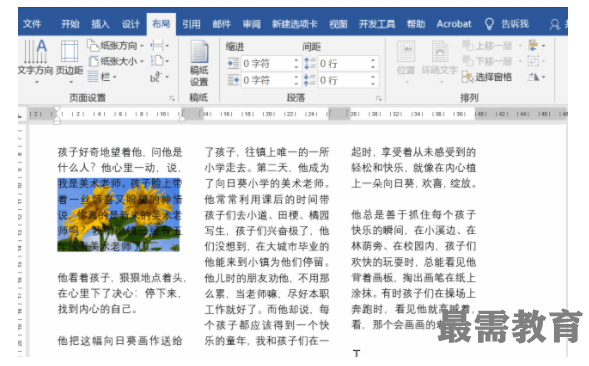Open the rotate objects icon dropdown

(536, 77)
